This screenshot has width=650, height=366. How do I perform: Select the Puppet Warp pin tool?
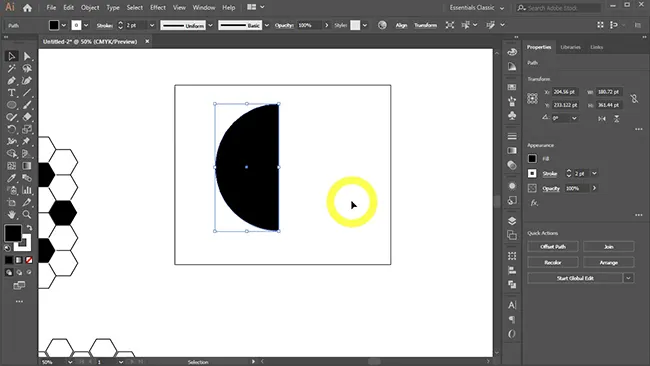pyautogui.click(x=27, y=141)
